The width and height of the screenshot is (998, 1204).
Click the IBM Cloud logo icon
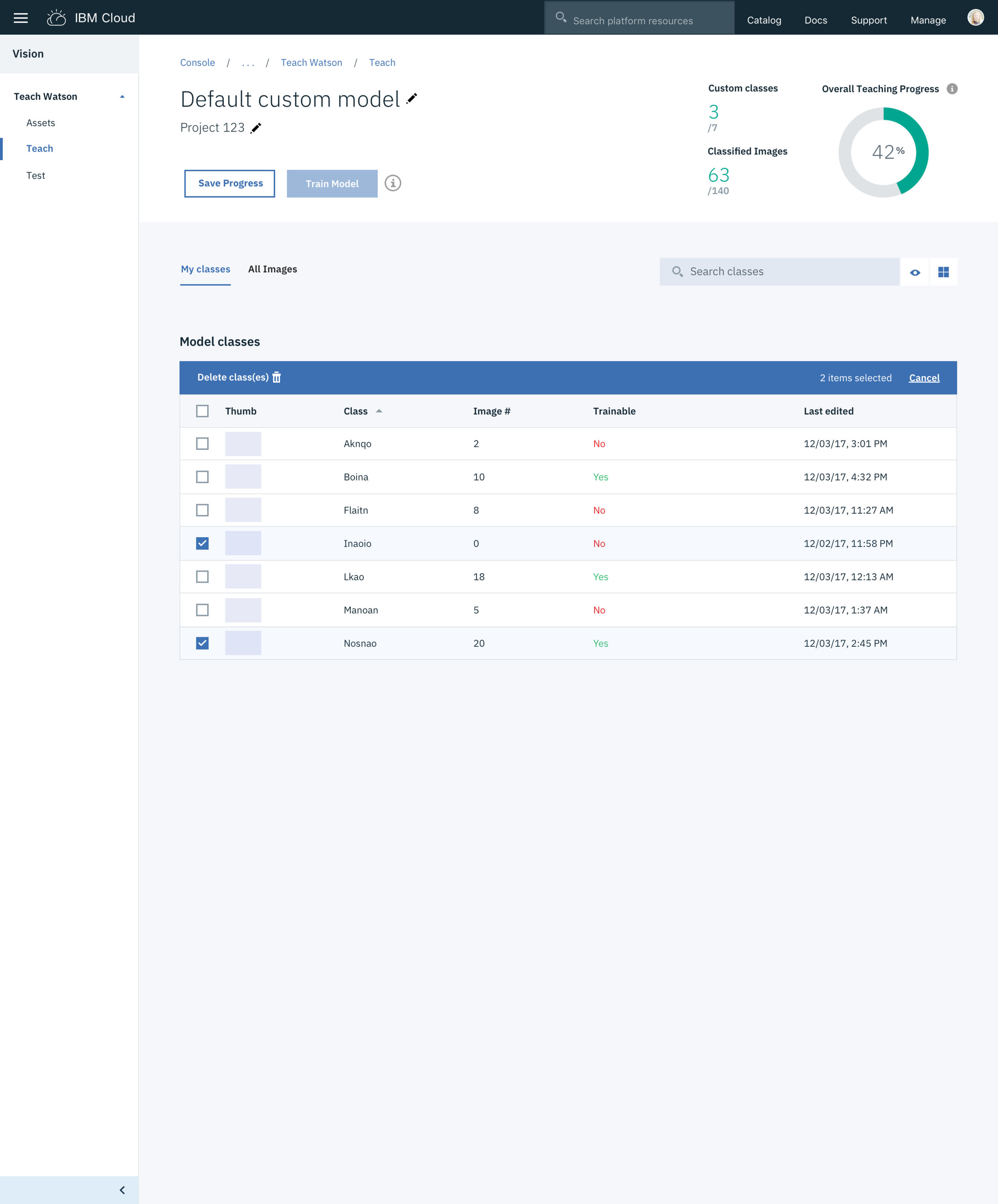[x=56, y=18]
